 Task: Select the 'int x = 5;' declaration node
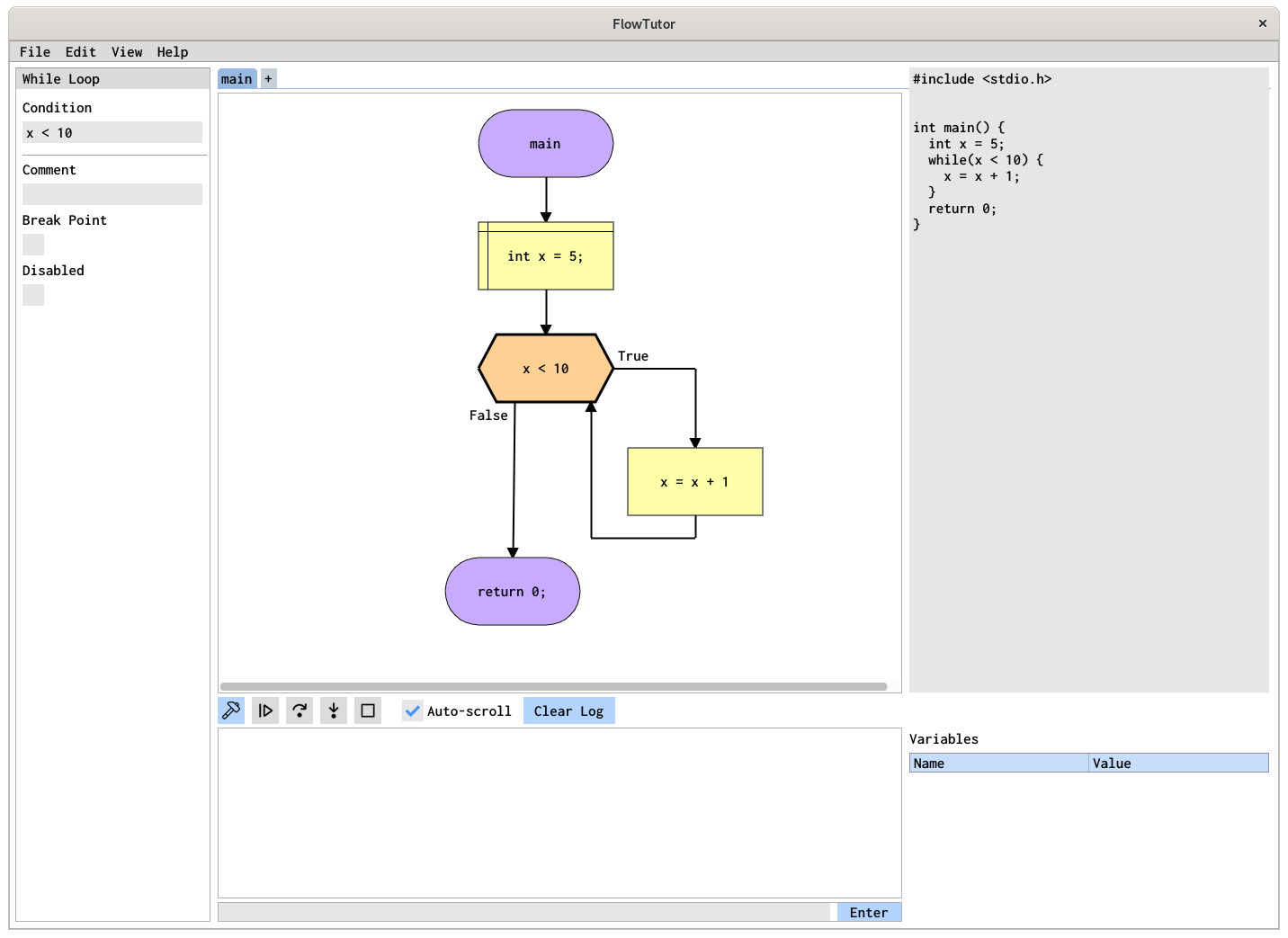[546, 257]
